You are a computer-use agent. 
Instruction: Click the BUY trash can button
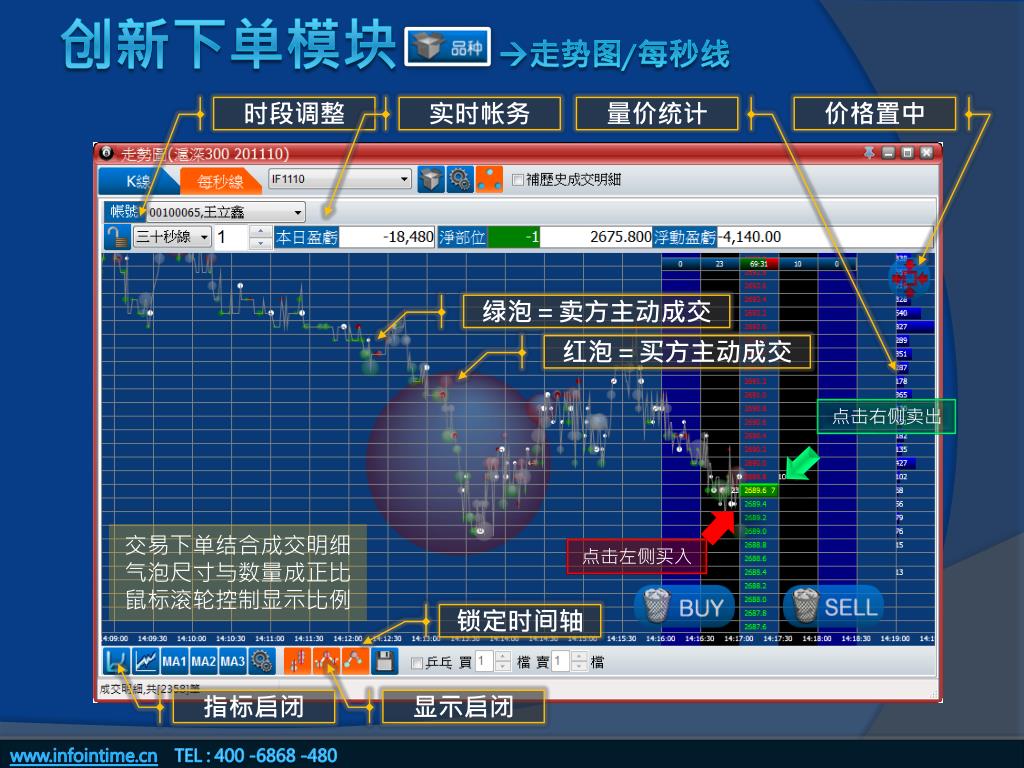coord(685,606)
